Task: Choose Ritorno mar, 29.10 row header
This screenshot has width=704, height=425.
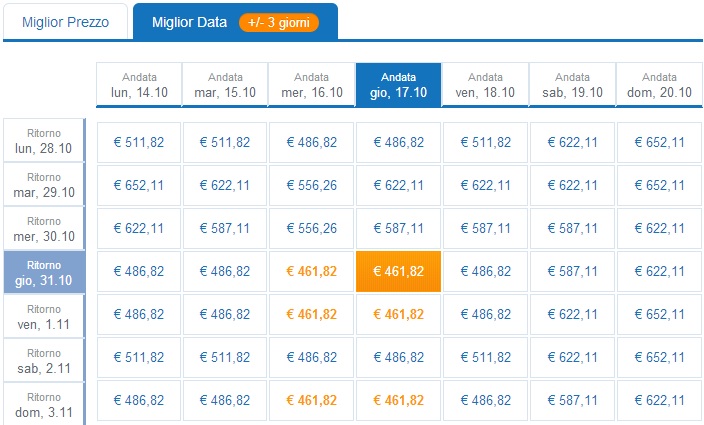Action: (x=44, y=184)
